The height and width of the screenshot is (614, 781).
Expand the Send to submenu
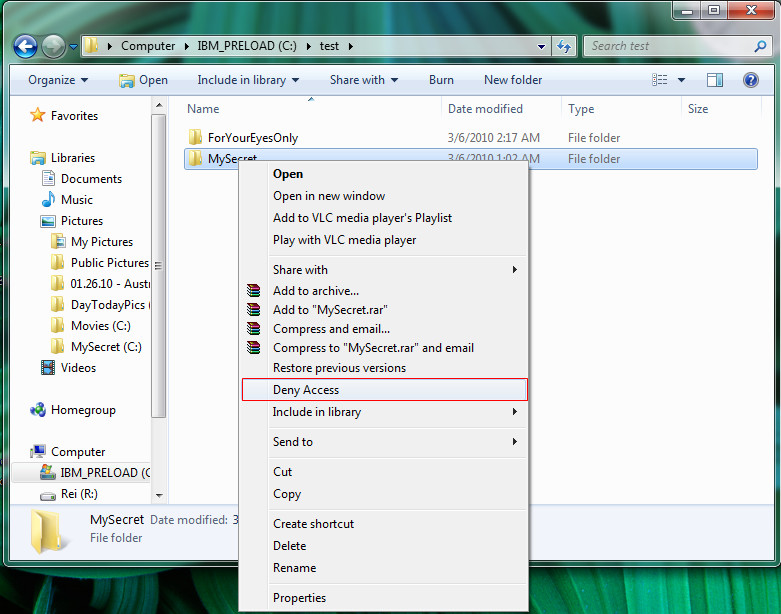384,442
